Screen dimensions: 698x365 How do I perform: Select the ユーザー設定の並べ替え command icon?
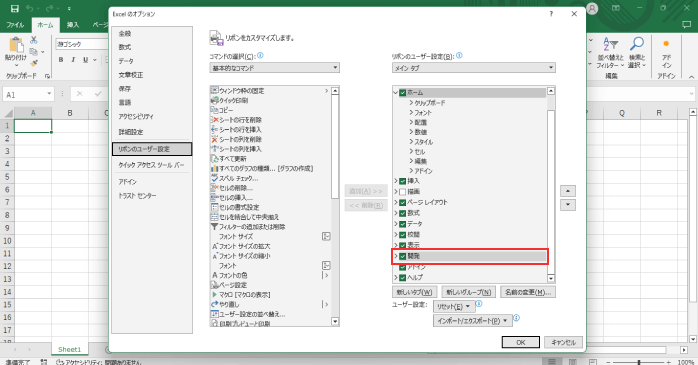pos(215,314)
